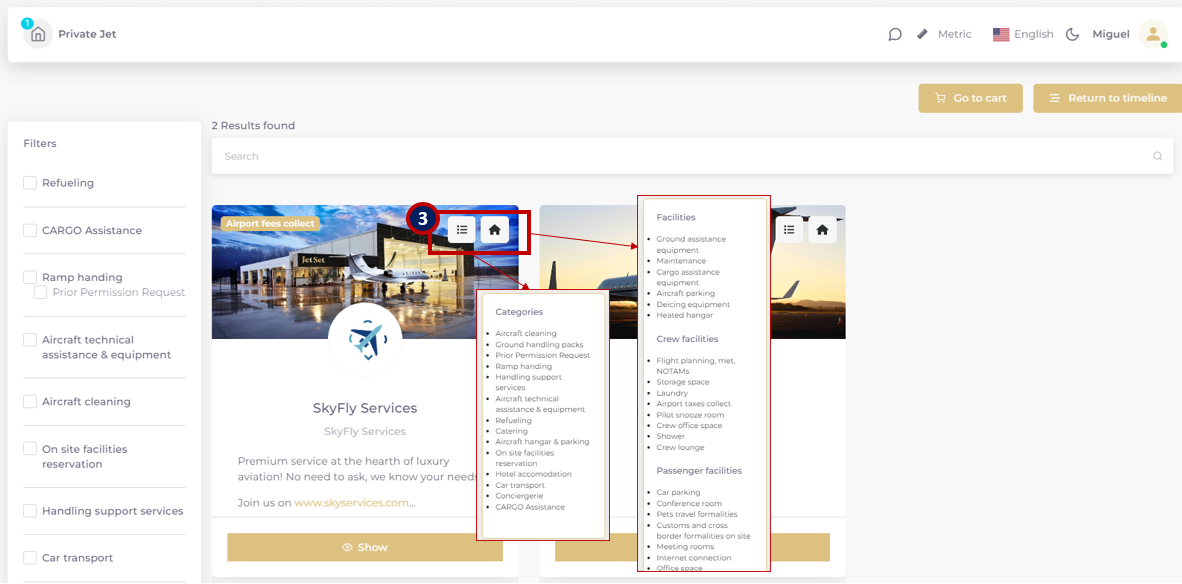
Task: Toggle dark mode moon icon
Action: [x=1072, y=34]
